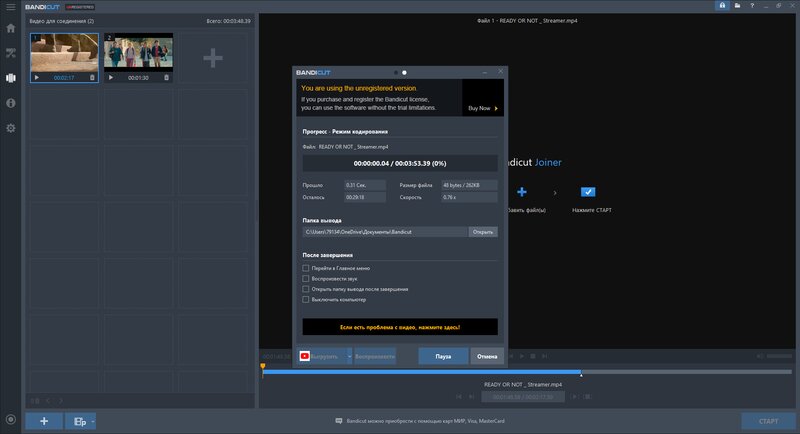The width and height of the screenshot is (800, 434).
Task: Expand the upload dropdown arrow
Action: pyautogui.click(x=349, y=356)
